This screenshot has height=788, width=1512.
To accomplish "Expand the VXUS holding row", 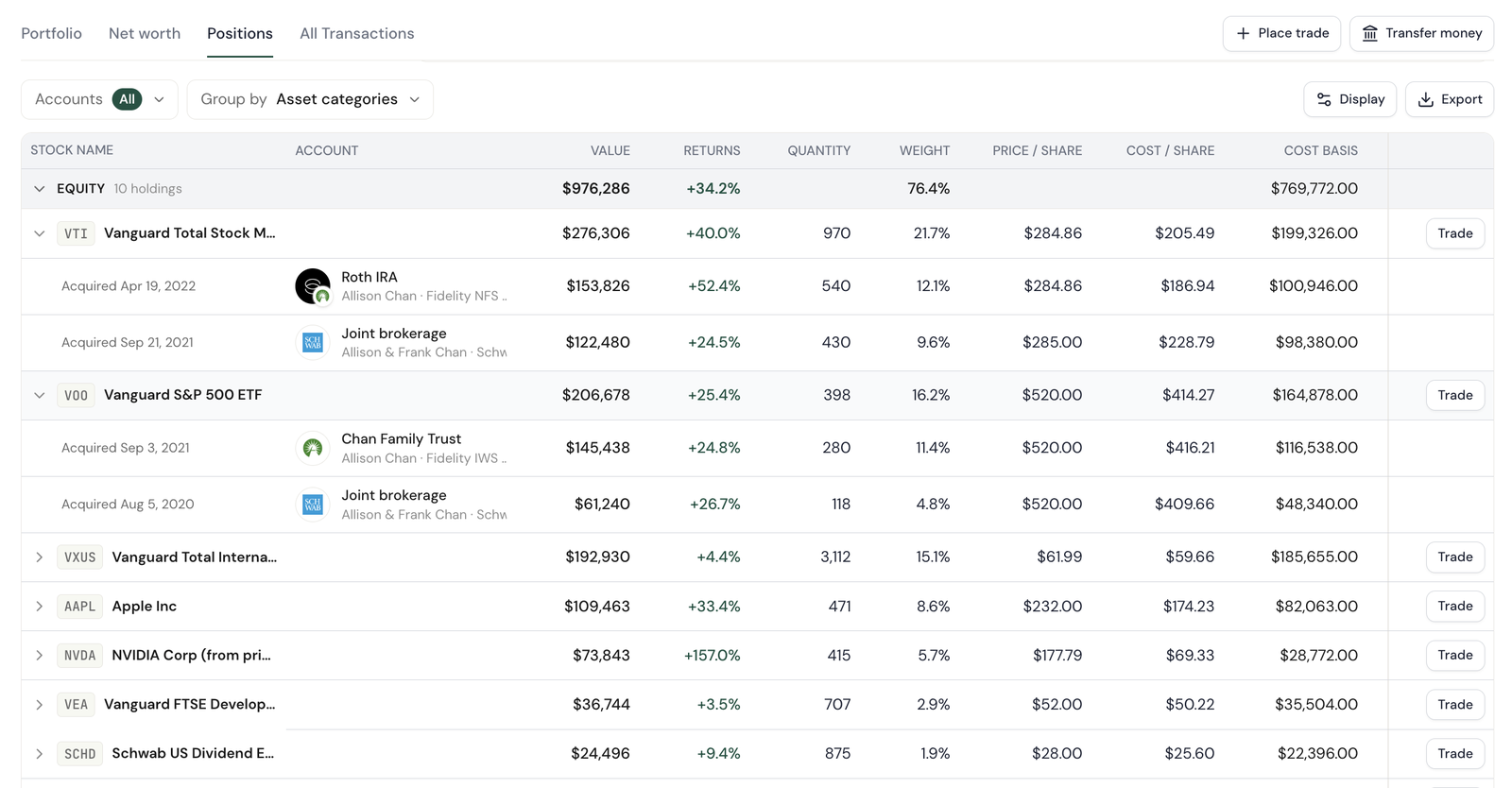I will click(39, 557).
